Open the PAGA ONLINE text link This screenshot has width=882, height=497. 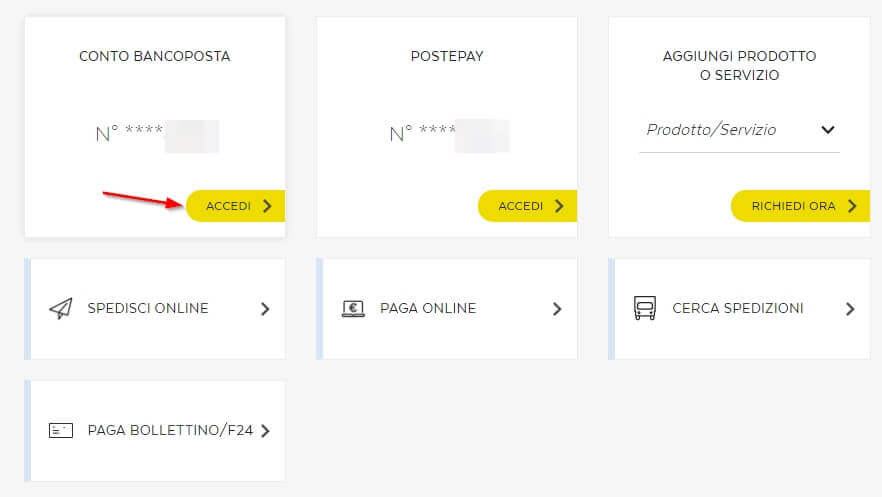pos(428,308)
